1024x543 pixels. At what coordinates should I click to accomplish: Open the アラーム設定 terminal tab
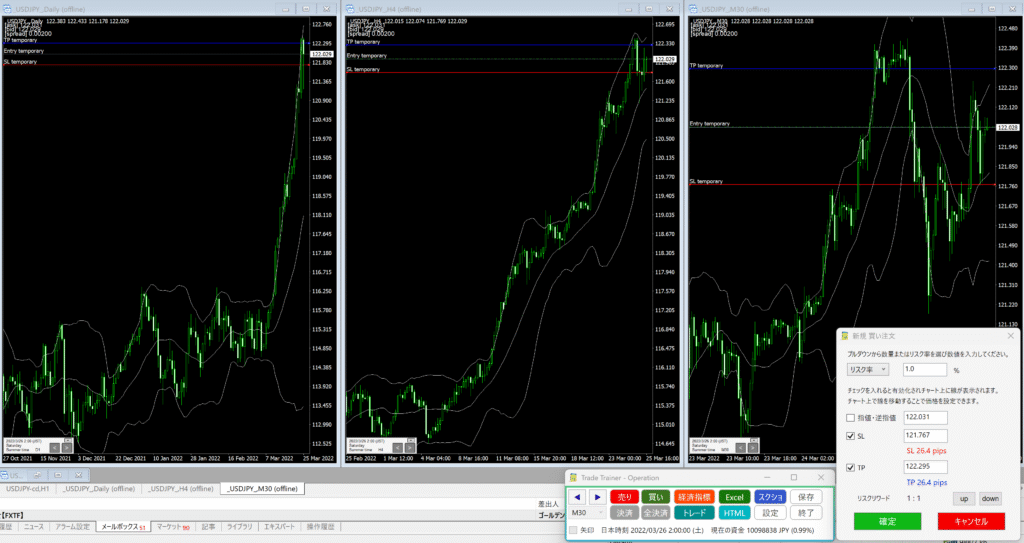pos(72,527)
